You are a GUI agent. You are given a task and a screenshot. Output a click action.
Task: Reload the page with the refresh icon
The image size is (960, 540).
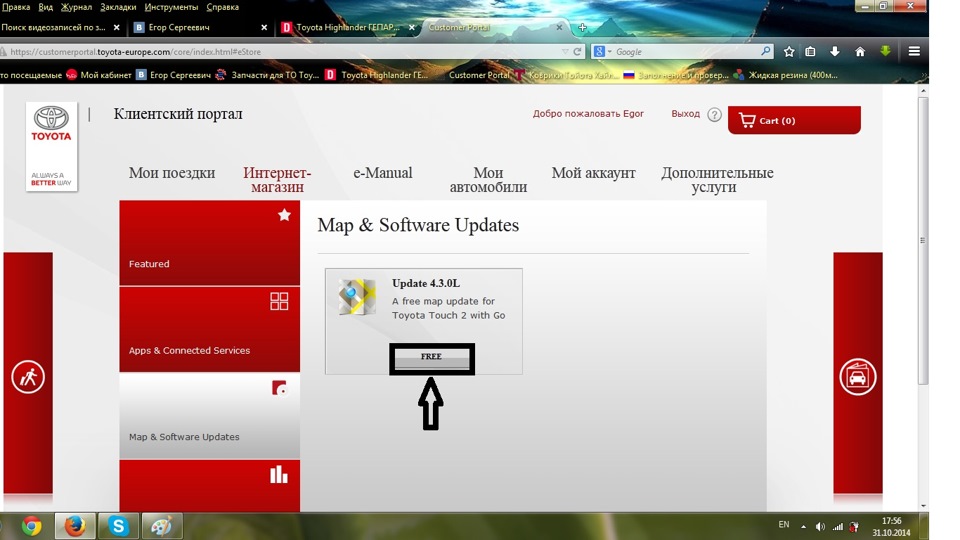pyautogui.click(x=577, y=52)
